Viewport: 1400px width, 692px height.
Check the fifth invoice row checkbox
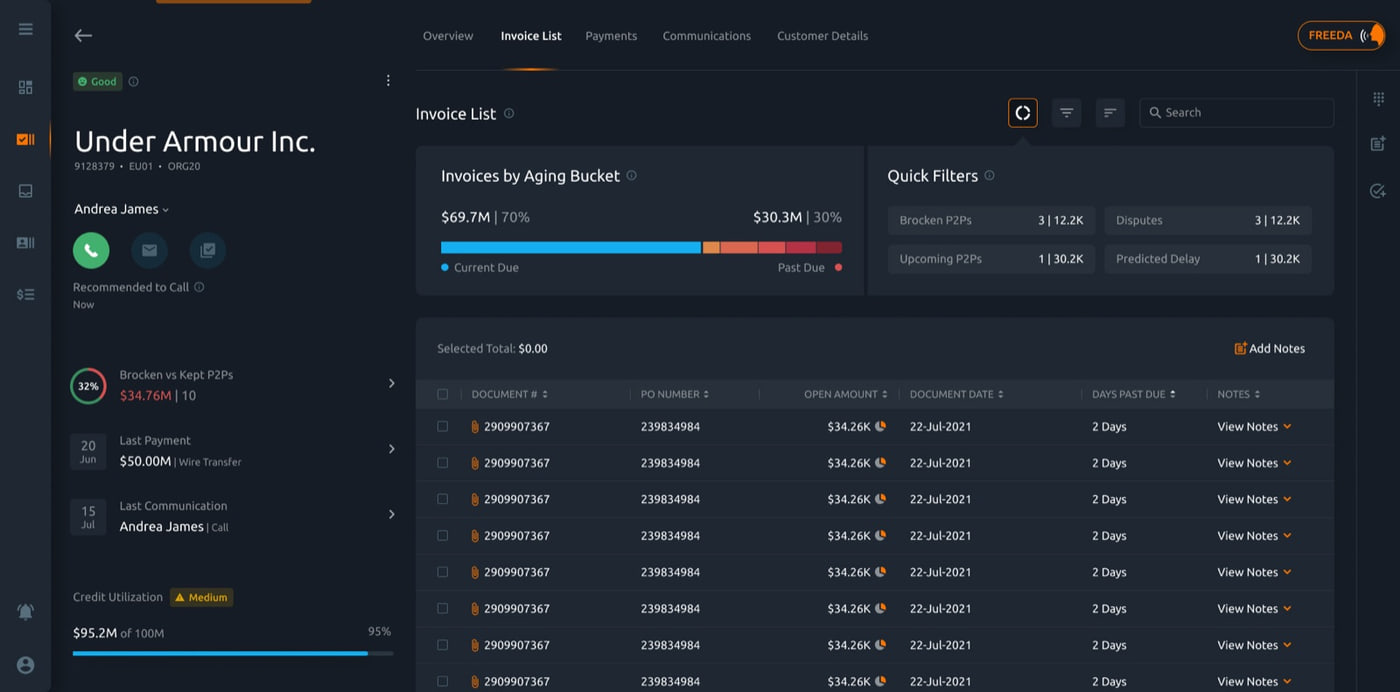(443, 572)
